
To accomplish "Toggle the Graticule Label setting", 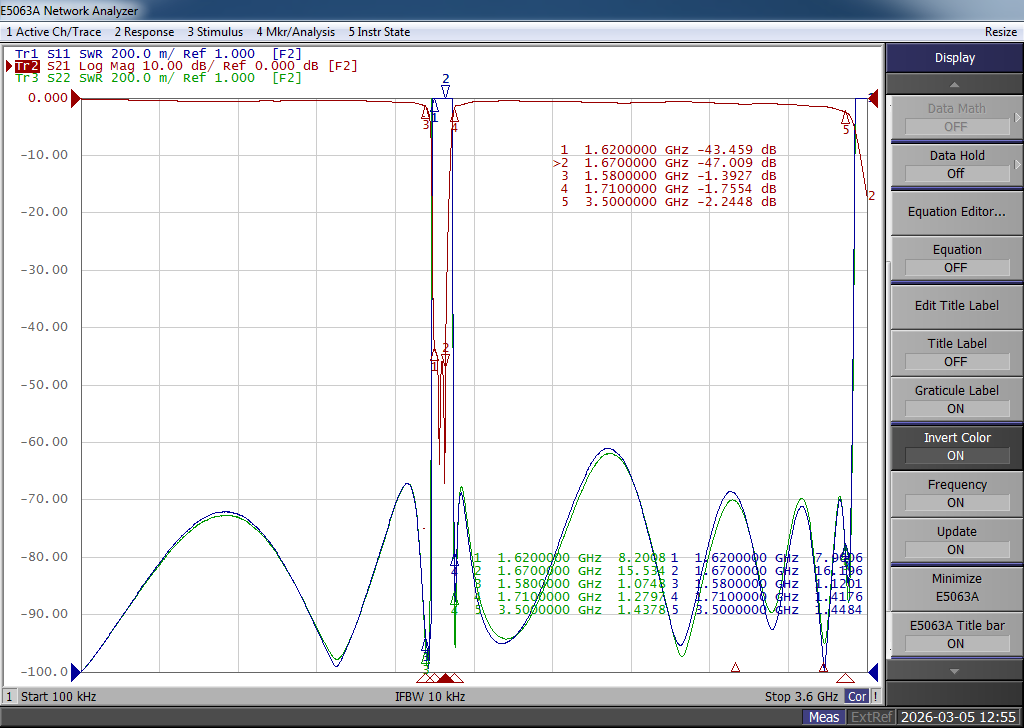I will click(955, 399).
